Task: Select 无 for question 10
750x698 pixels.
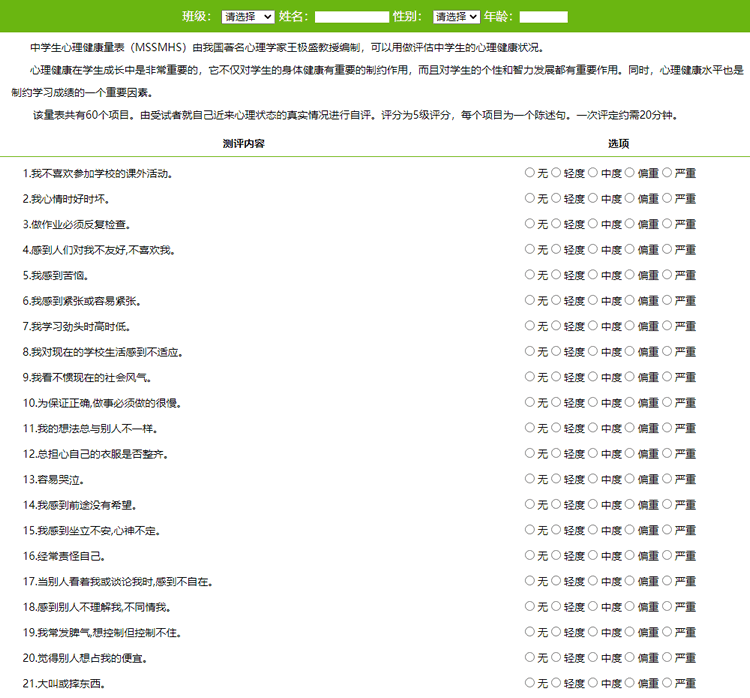Action: pos(529,402)
